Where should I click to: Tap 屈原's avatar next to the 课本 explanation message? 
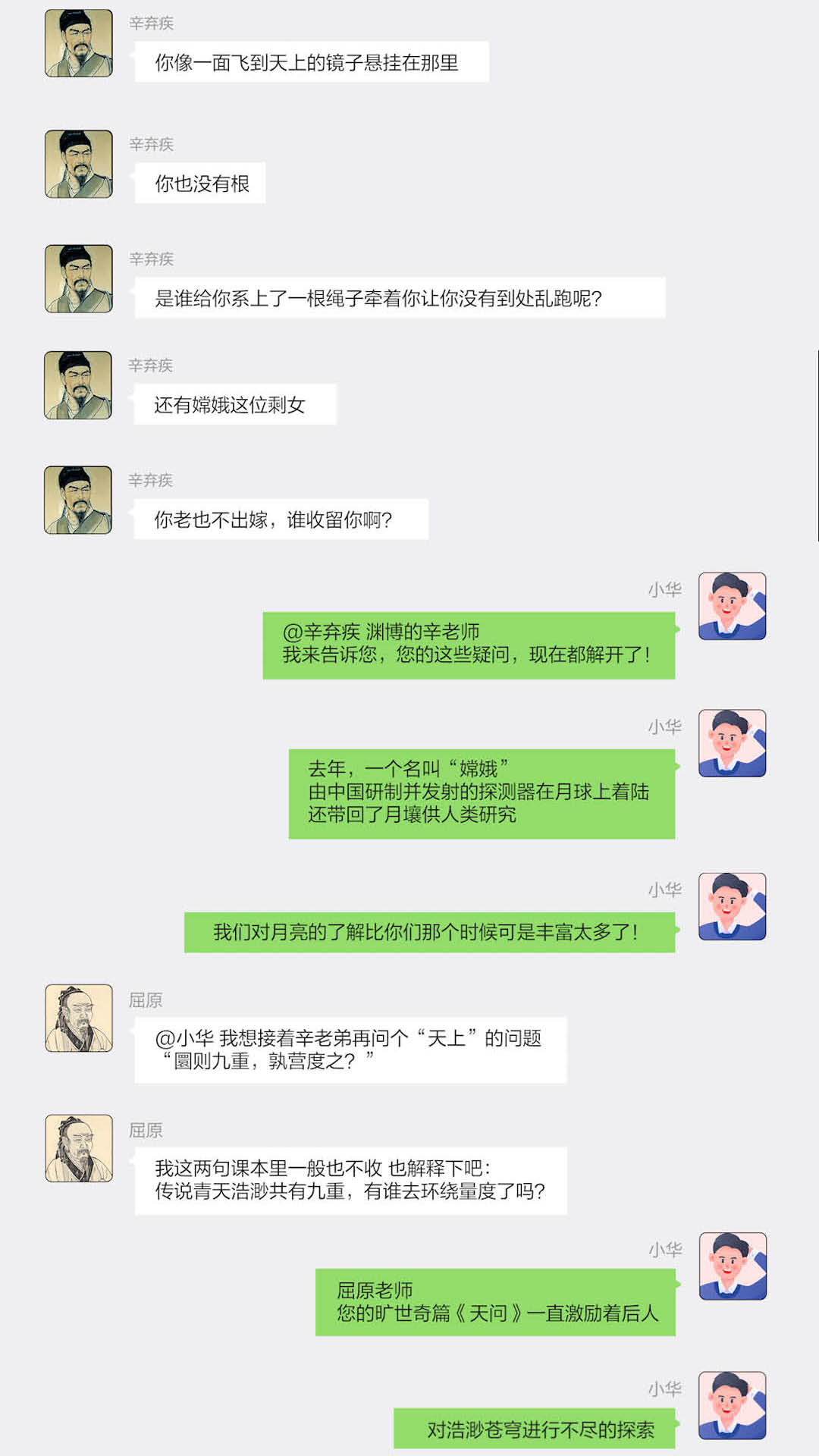click(x=79, y=1148)
